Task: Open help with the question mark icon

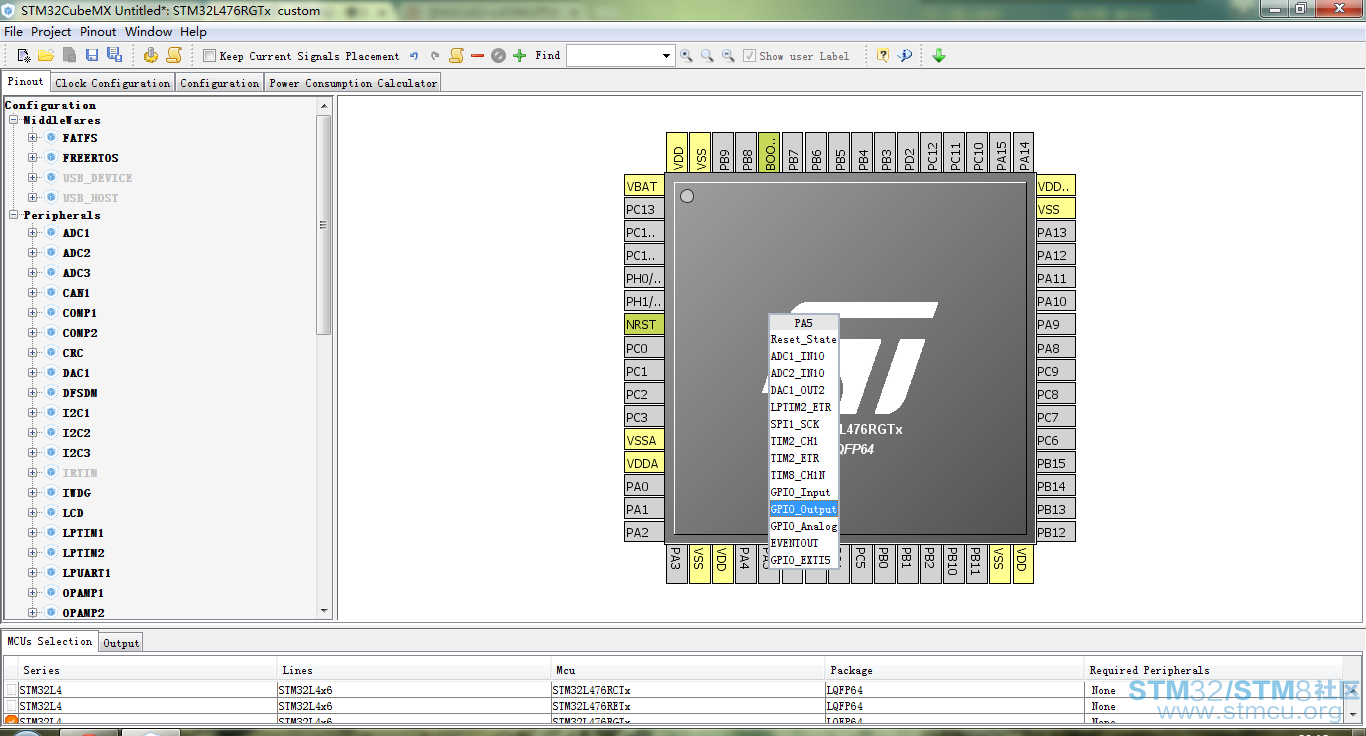Action: point(883,56)
